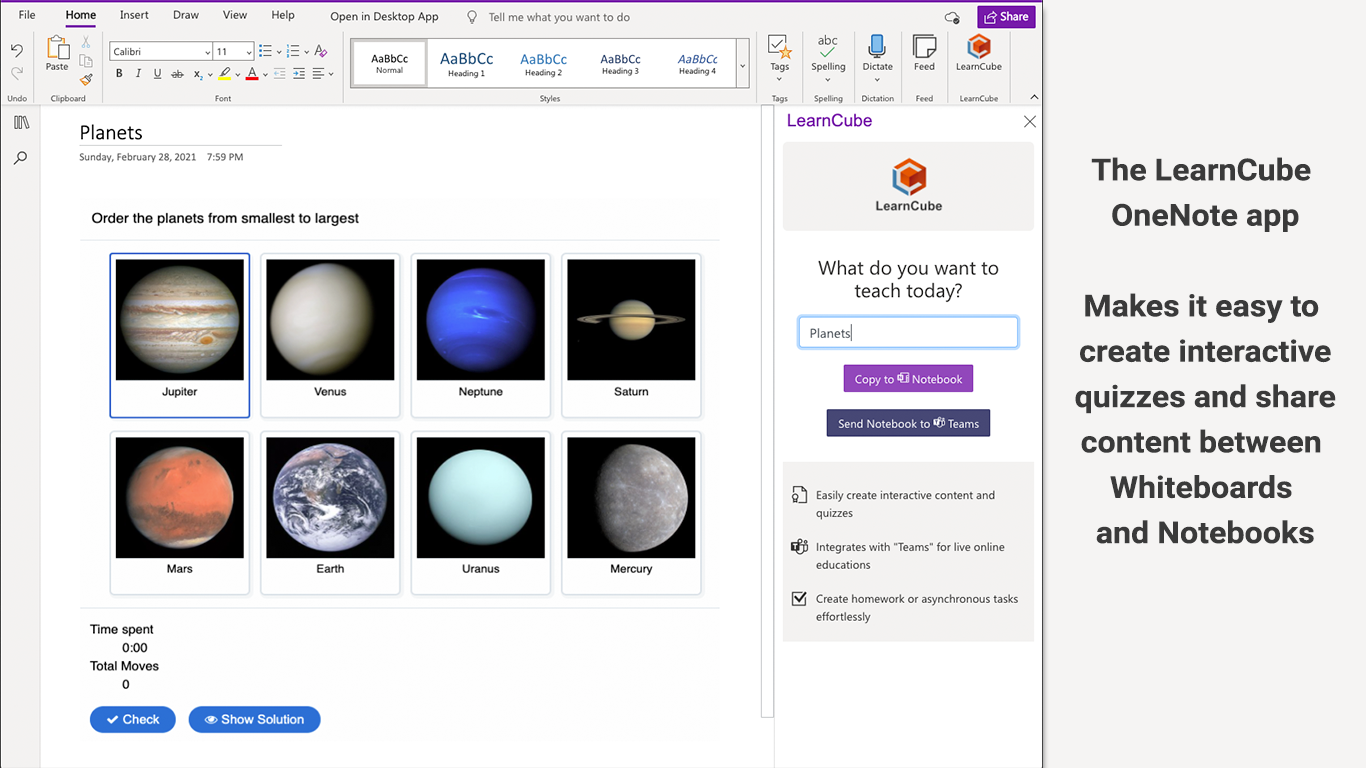Expand numbered list style arrow
Screen dimensions: 1366x768
[306, 52]
